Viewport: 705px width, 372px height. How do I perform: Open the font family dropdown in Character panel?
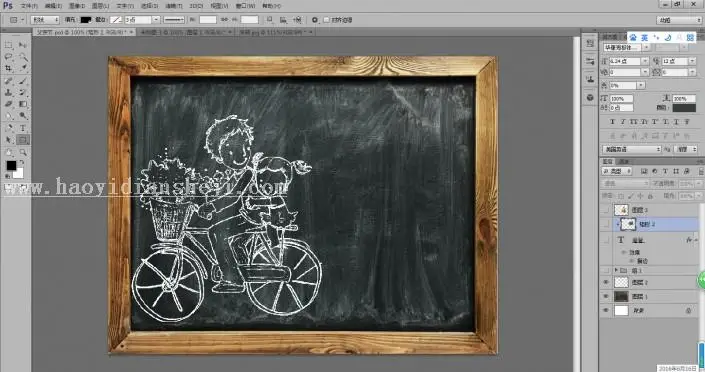[x=626, y=47]
